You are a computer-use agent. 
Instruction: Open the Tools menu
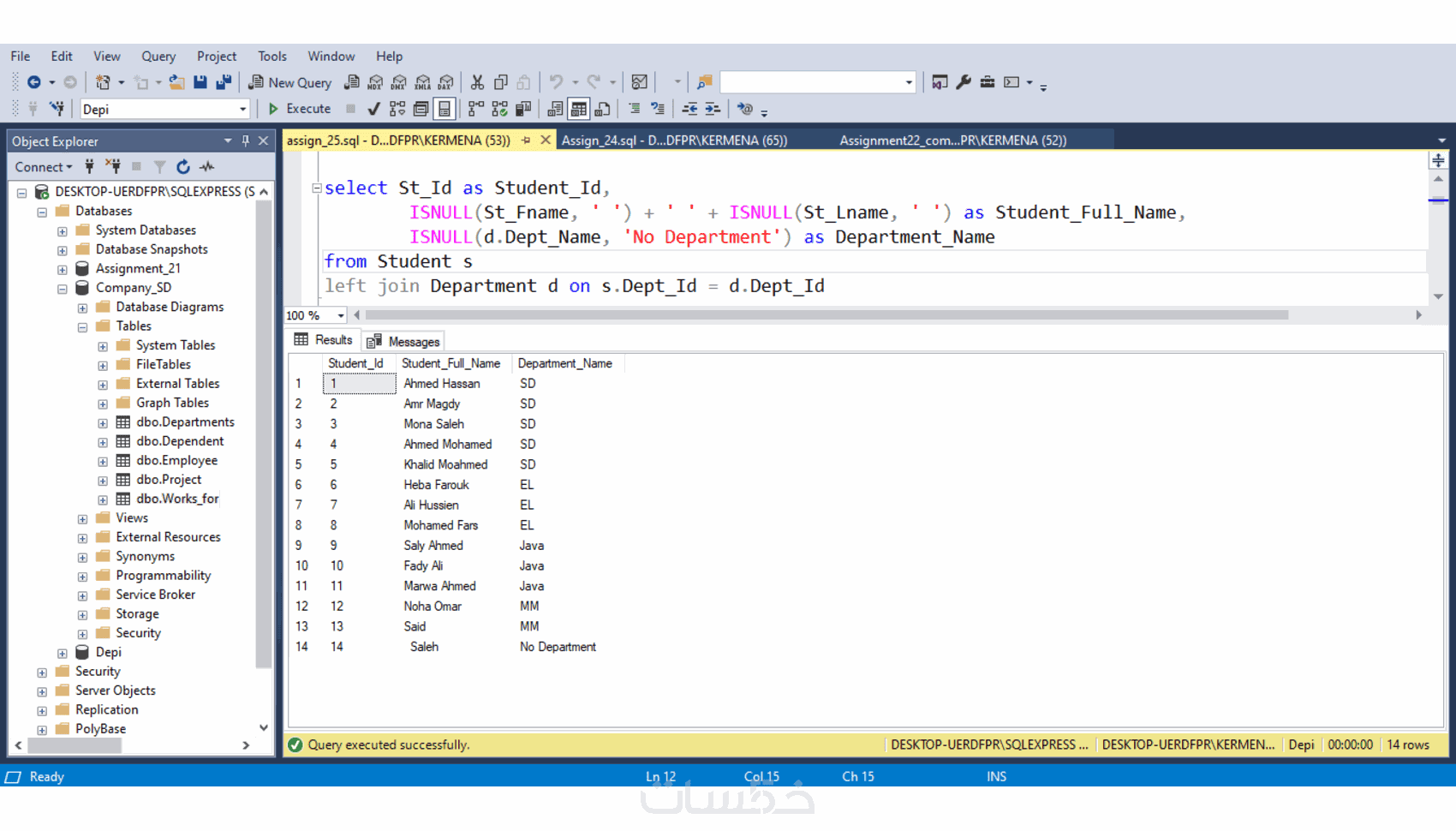click(272, 56)
